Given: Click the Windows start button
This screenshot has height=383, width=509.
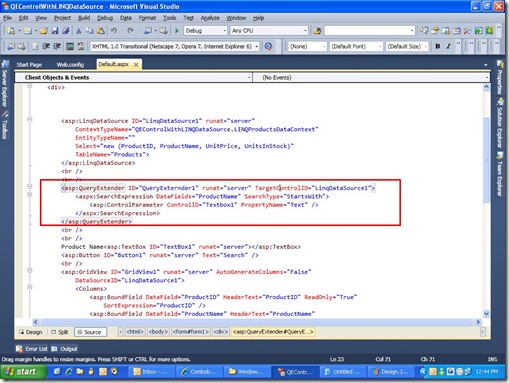Looking at the screenshot, I should 23,372.
